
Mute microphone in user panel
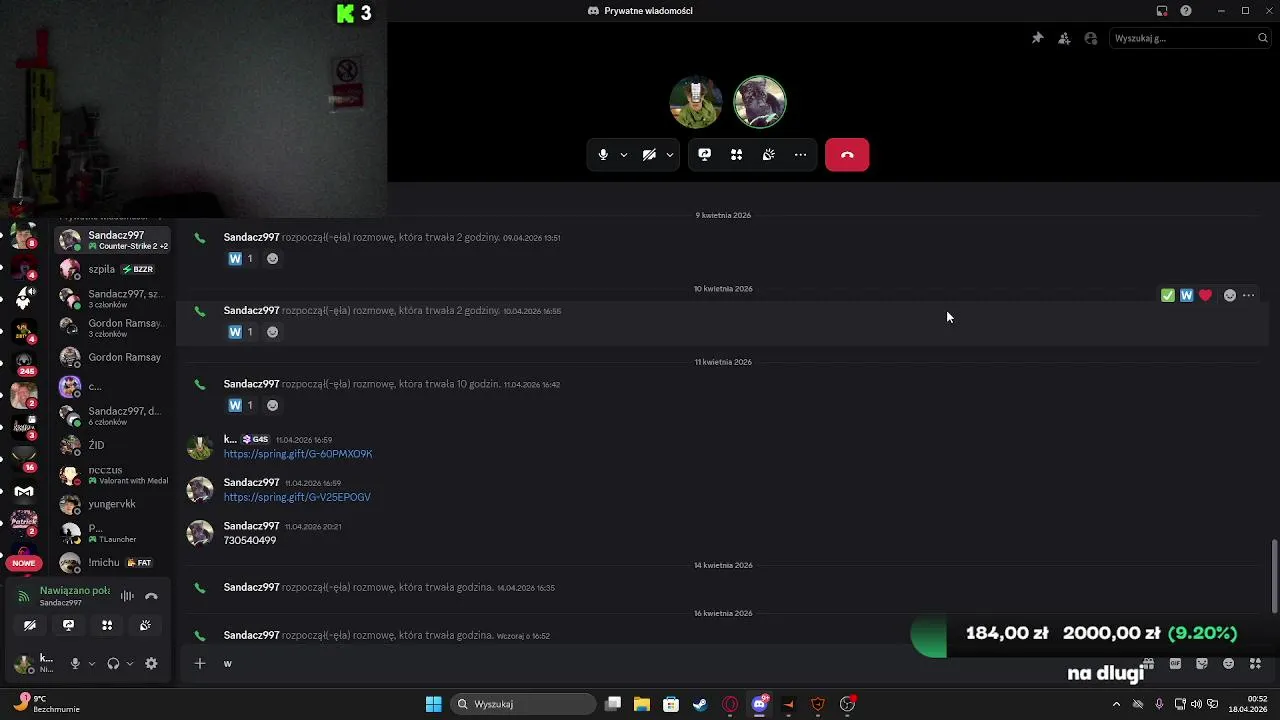[75, 663]
